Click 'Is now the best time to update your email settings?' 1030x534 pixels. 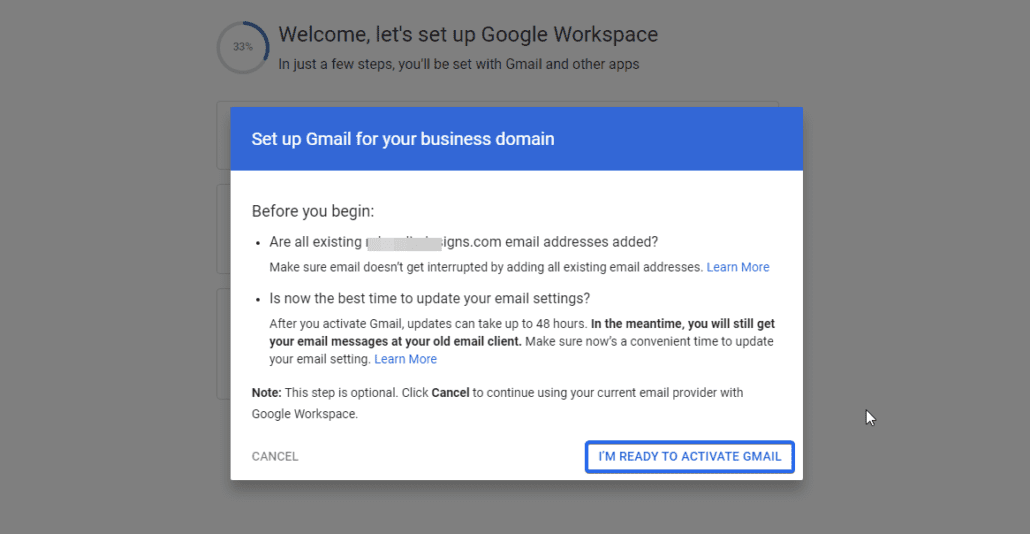[x=430, y=298]
